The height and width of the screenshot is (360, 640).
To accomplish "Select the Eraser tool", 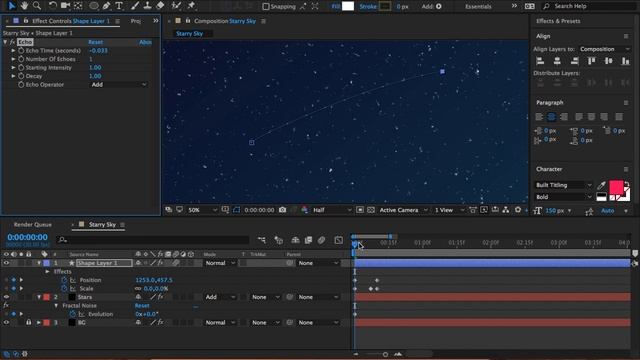I will [x=160, y=6].
